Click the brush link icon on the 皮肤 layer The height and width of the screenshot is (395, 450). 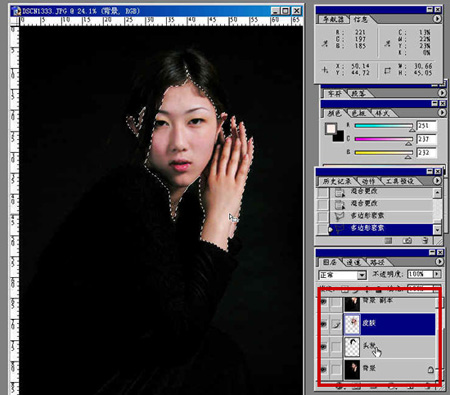[336, 324]
